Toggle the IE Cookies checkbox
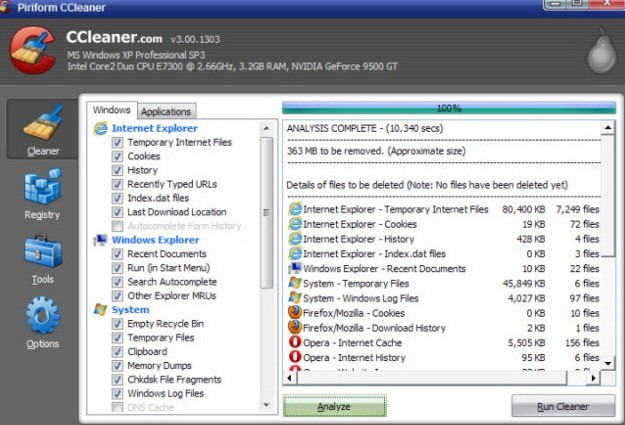 tap(117, 156)
